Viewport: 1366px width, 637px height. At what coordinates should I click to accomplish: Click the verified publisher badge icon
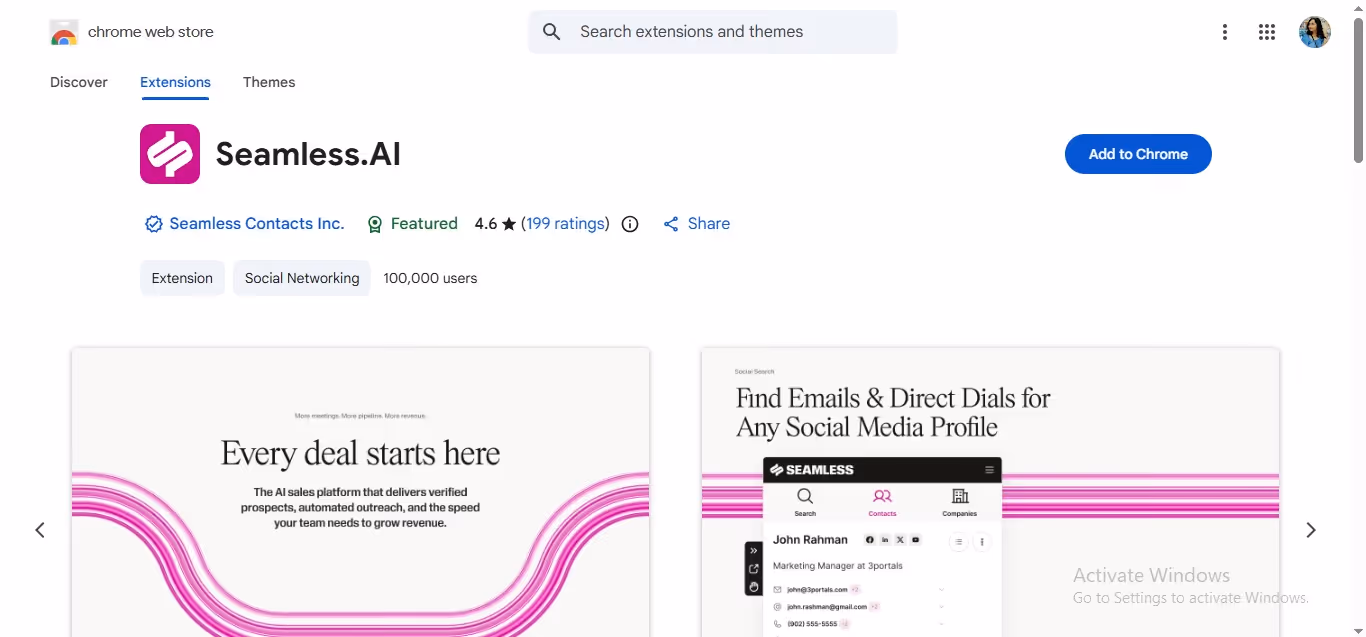pos(154,224)
